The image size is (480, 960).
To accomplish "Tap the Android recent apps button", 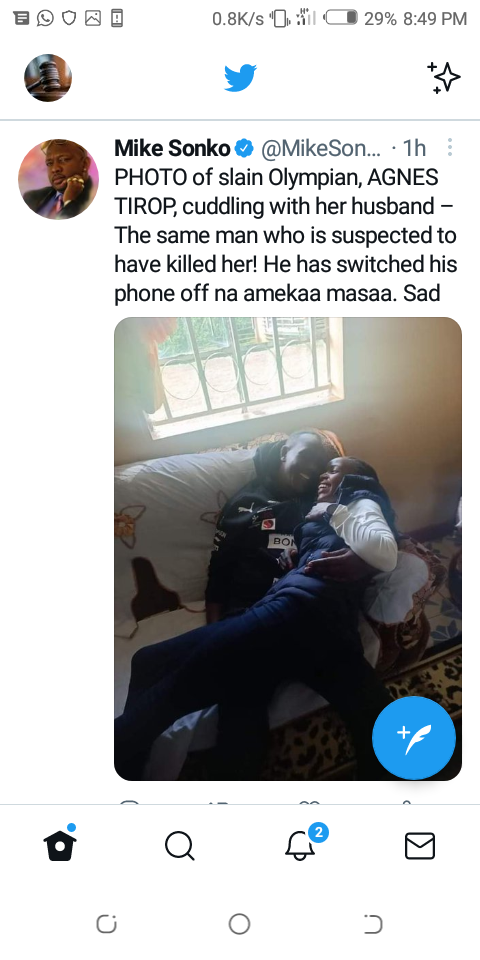I will click(107, 924).
